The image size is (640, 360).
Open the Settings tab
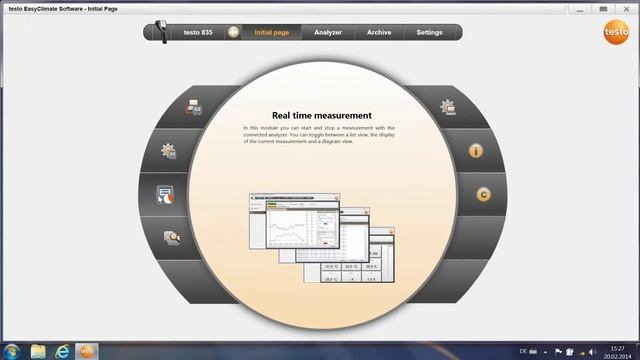429,32
